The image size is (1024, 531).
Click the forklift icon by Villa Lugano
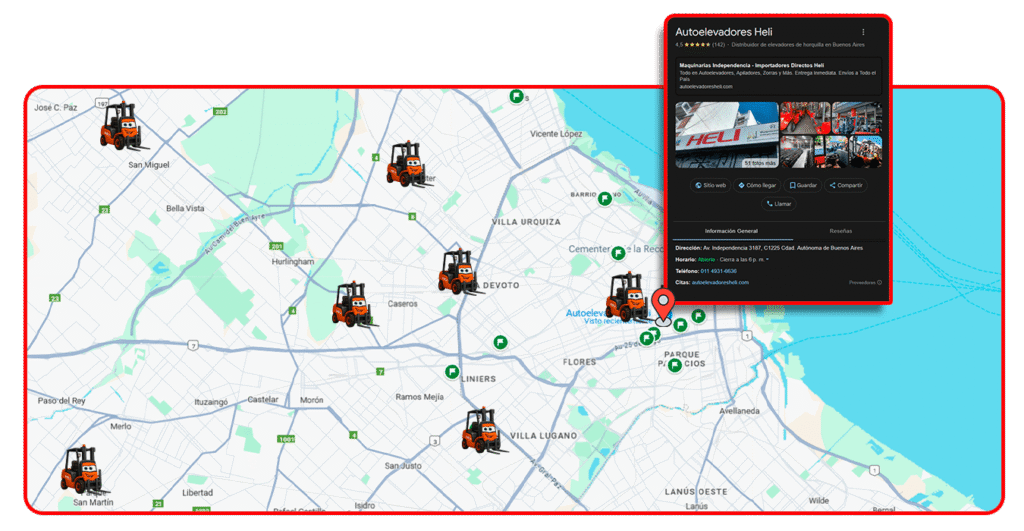click(483, 430)
